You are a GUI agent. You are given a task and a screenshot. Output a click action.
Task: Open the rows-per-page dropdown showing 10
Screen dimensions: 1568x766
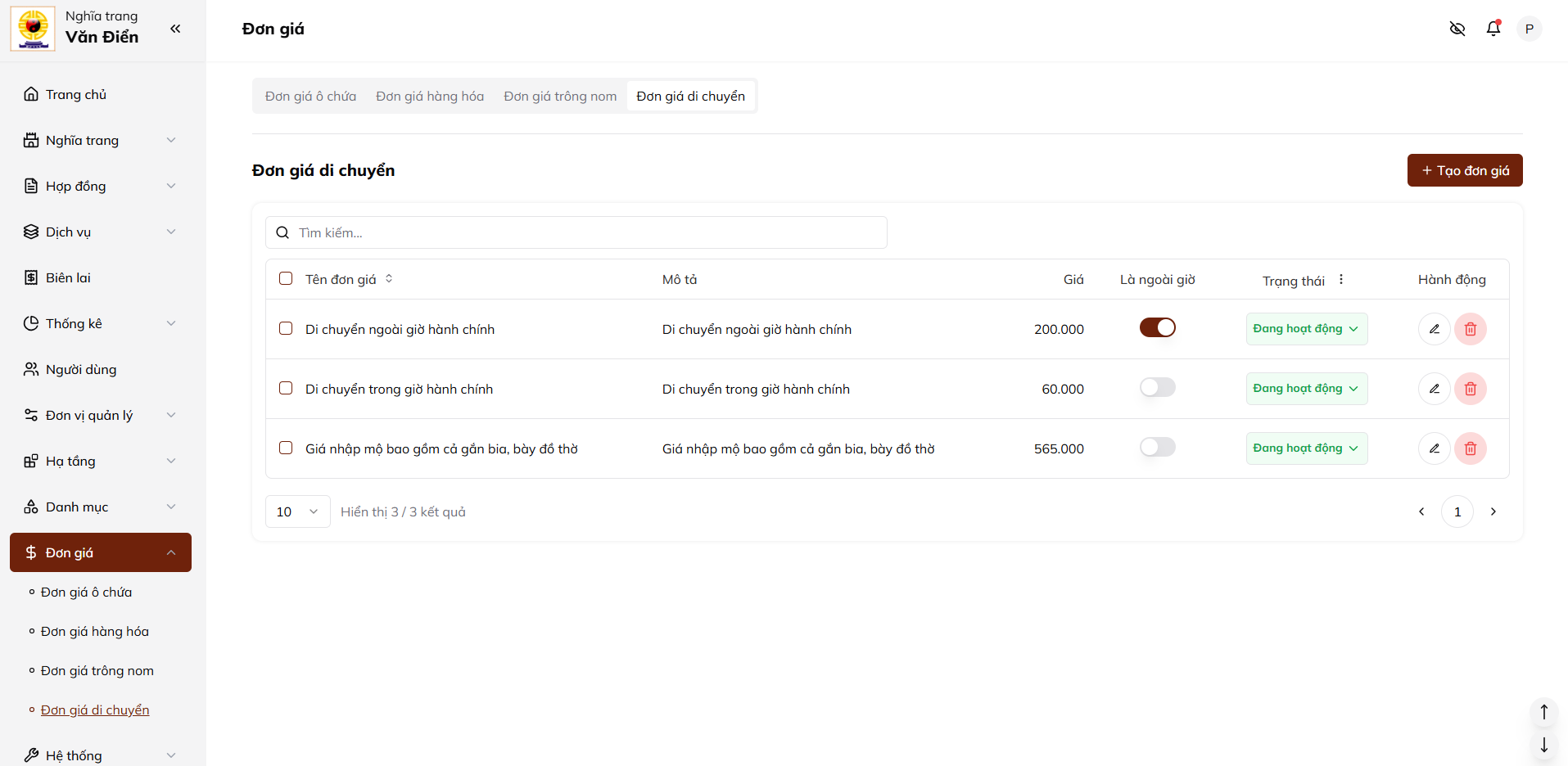(297, 511)
